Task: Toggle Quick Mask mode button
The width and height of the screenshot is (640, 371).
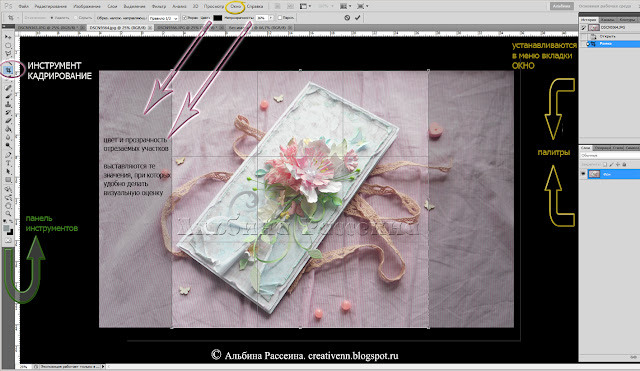Action: coord(8,241)
